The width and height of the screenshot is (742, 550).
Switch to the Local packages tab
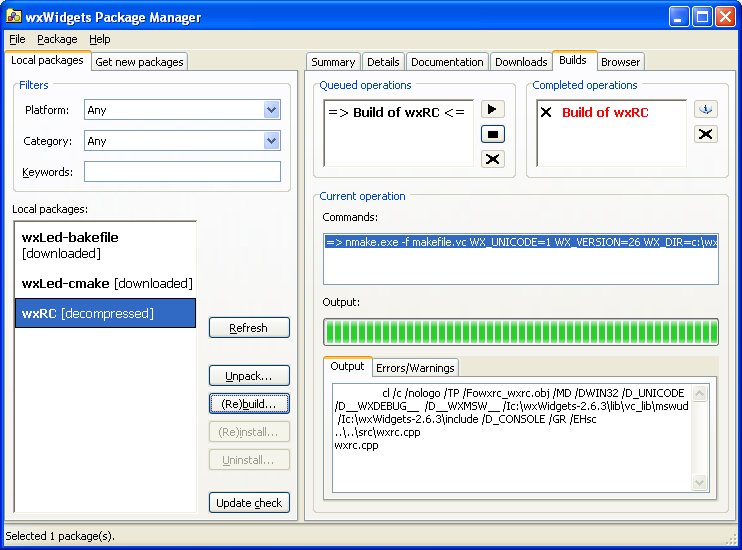pyautogui.click(x=47, y=60)
